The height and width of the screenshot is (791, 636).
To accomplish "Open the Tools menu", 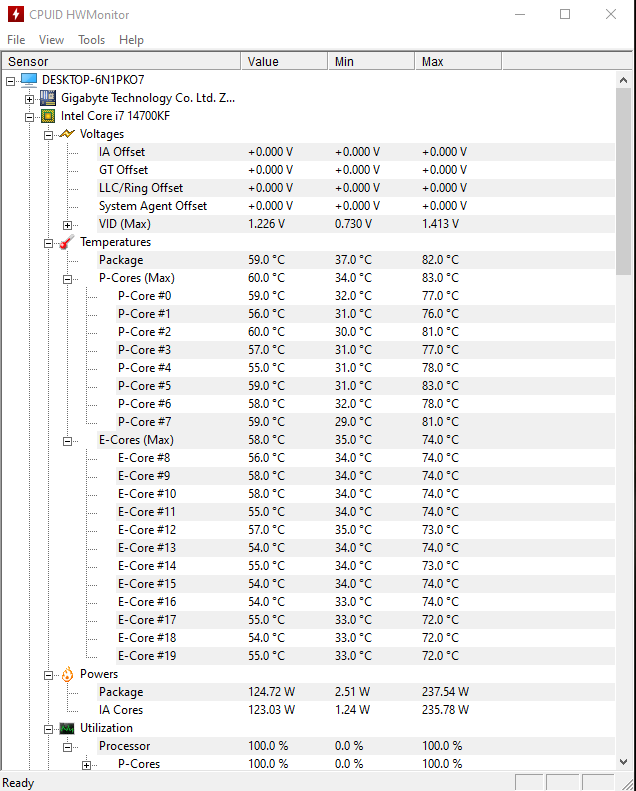I will [x=91, y=40].
